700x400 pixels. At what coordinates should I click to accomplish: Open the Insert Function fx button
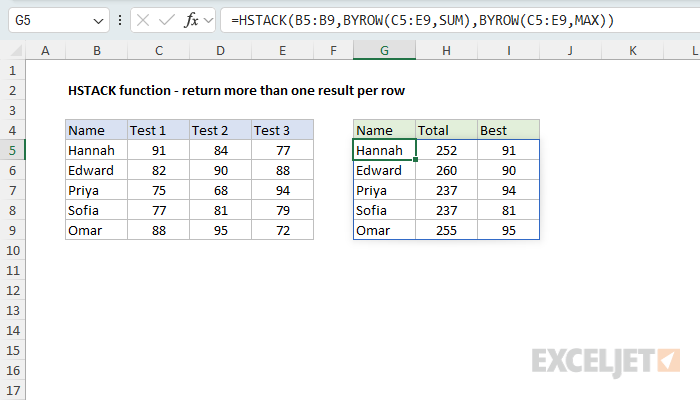(191, 20)
